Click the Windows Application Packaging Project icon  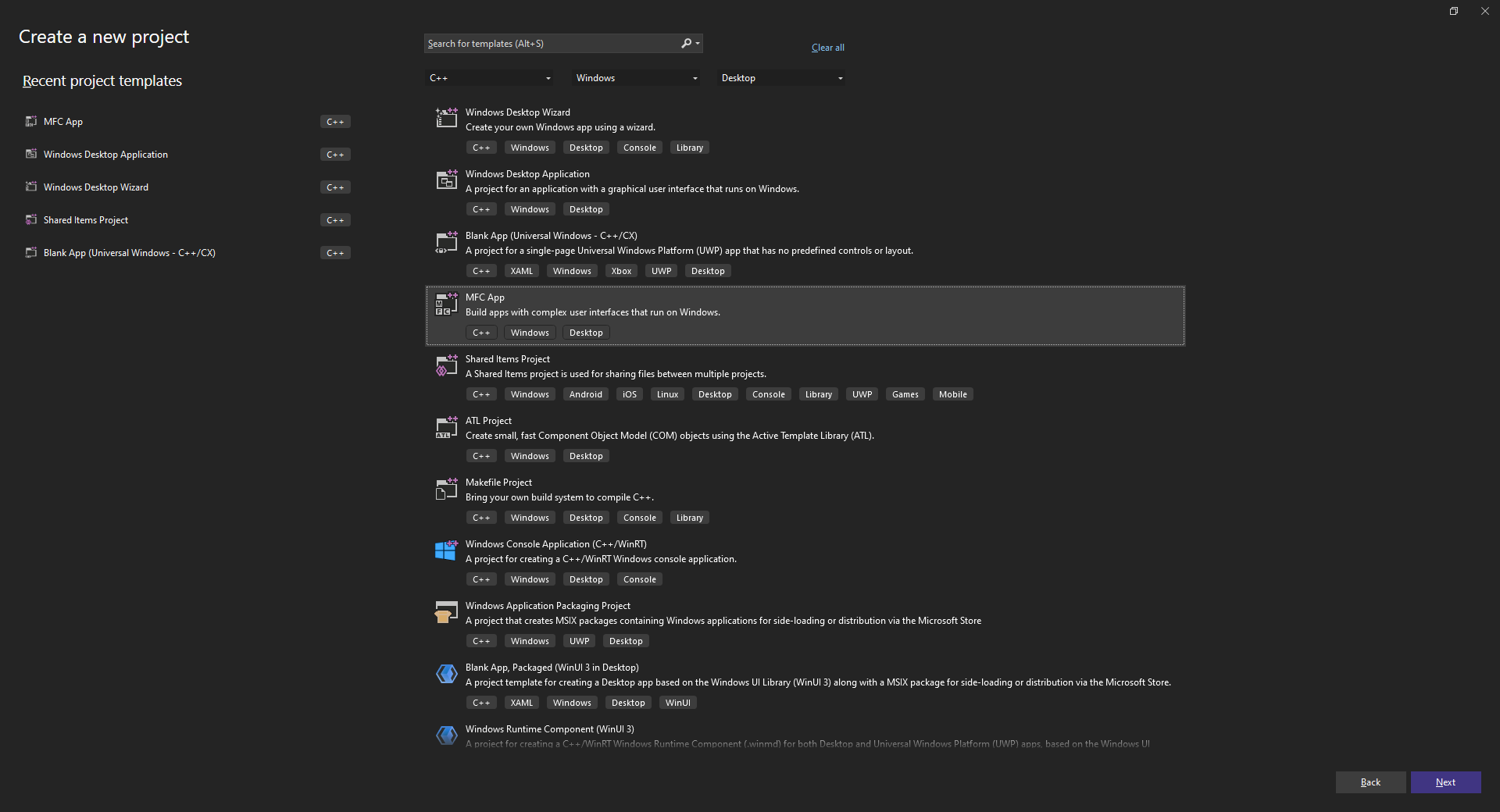445,612
